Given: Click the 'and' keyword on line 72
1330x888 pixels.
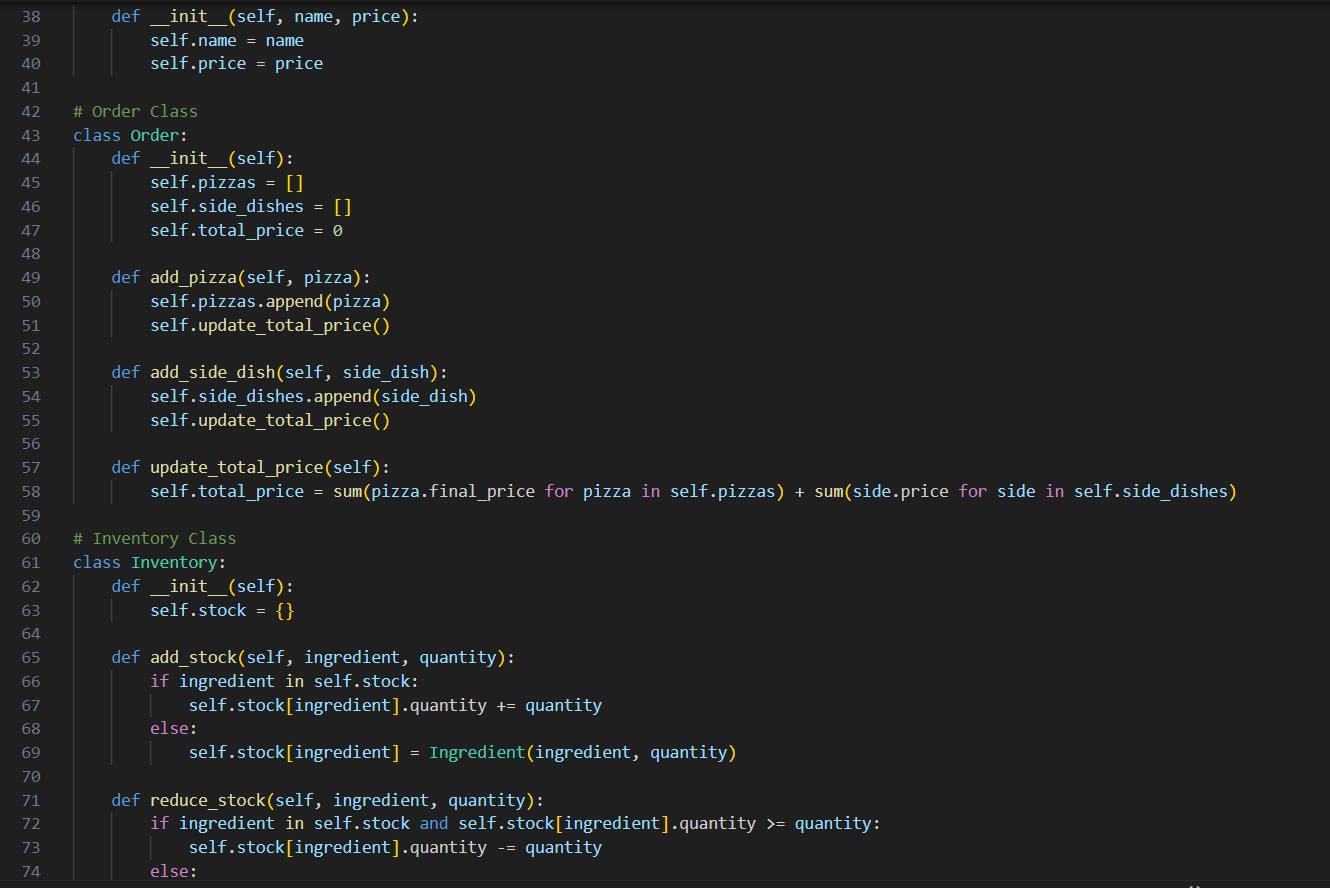Looking at the screenshot, I should (434, 823).
